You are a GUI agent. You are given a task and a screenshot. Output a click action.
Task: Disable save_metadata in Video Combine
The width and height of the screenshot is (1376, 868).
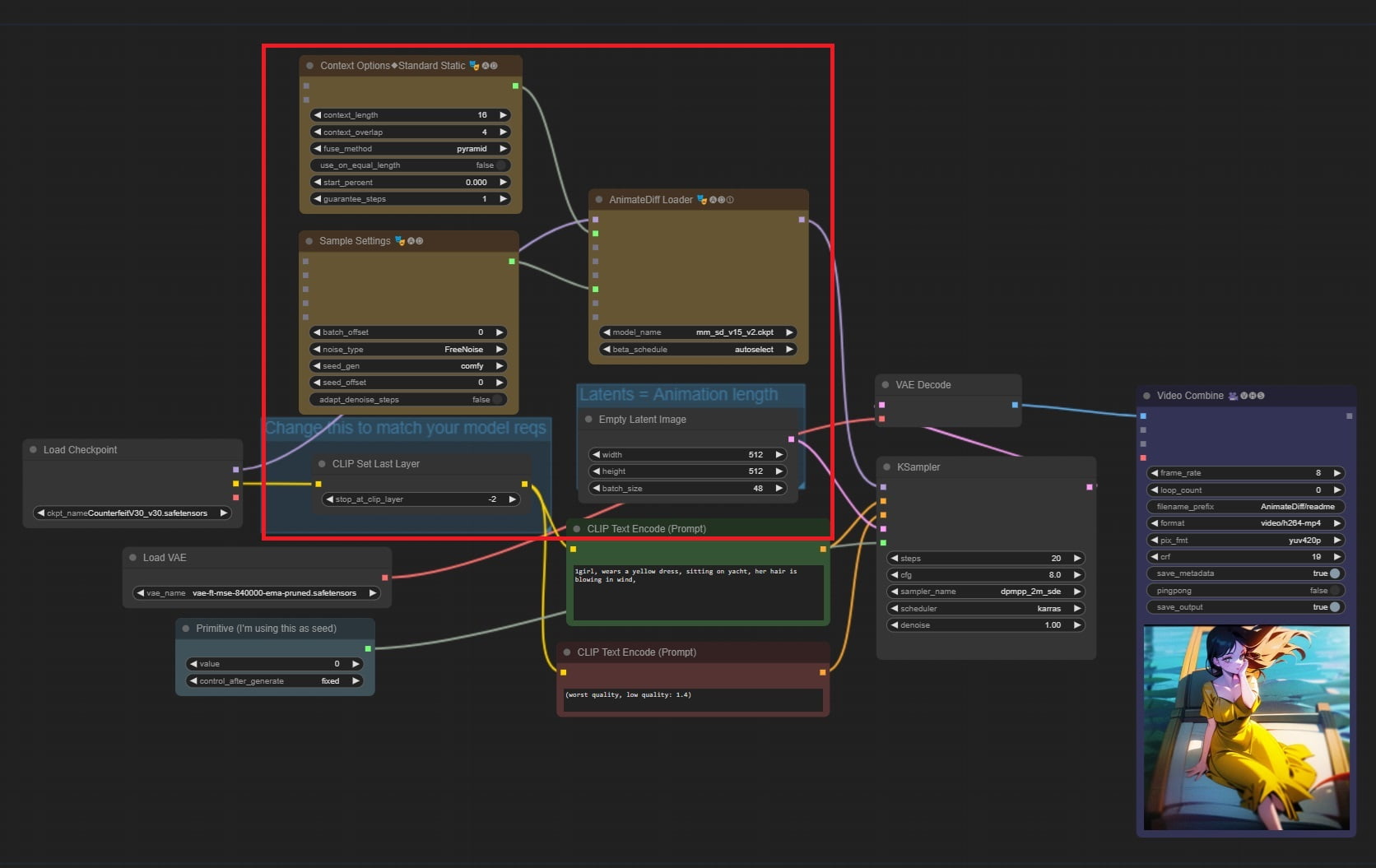(1335, 573)
